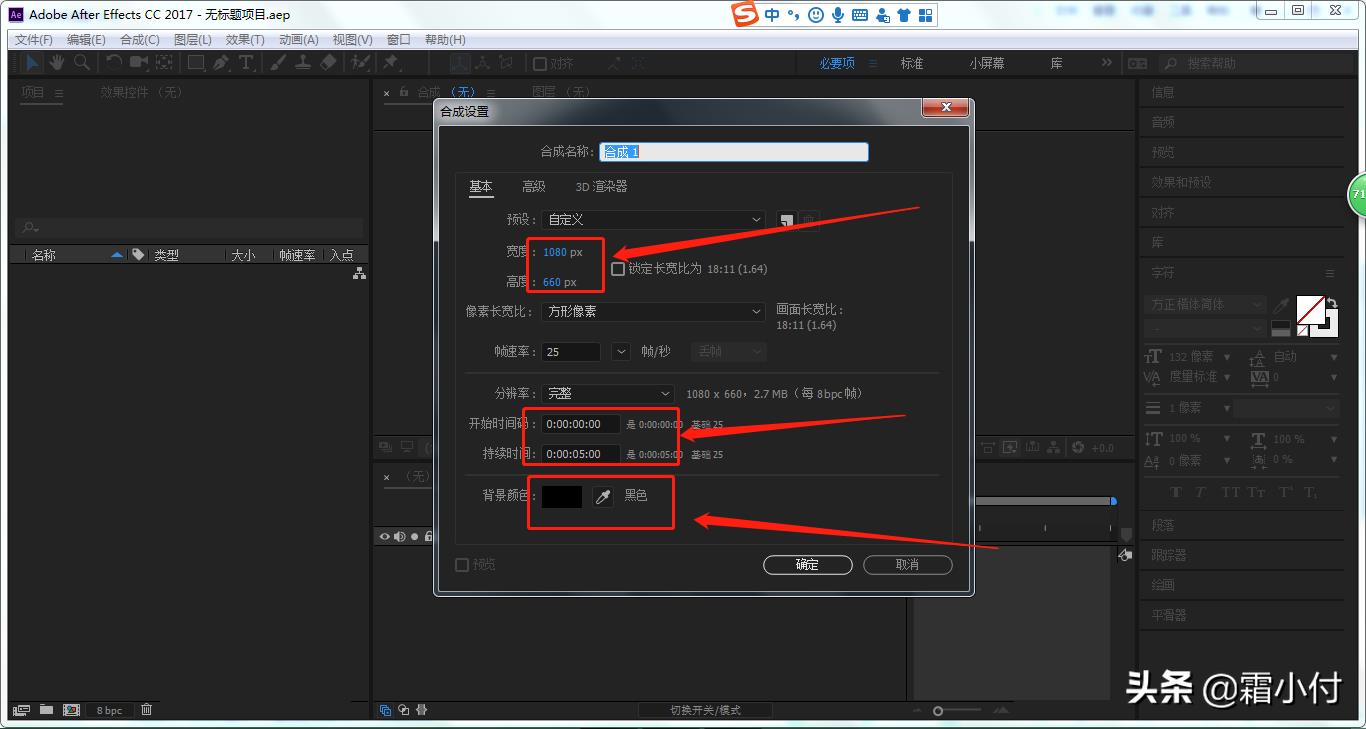
Task: Expand the workspace overflow chevrons
Action: [x=1106, y=63]
